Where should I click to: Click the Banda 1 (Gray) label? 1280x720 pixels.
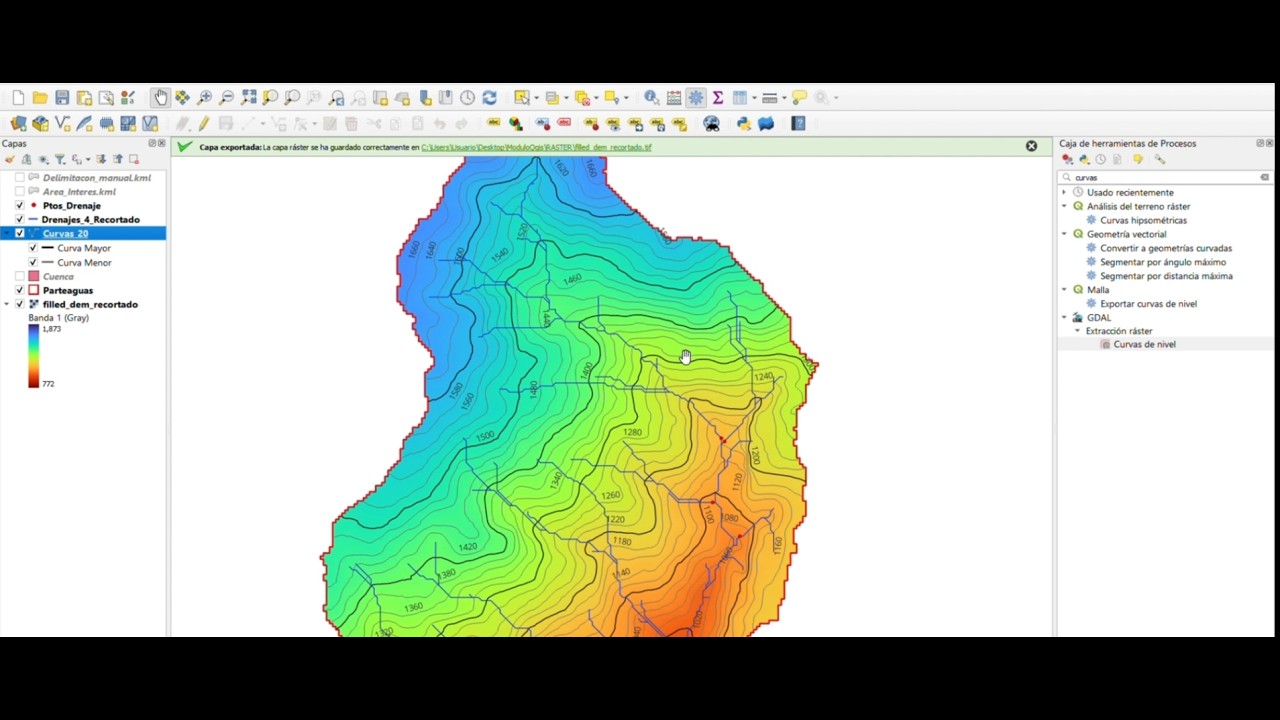[x=58, y=318]
